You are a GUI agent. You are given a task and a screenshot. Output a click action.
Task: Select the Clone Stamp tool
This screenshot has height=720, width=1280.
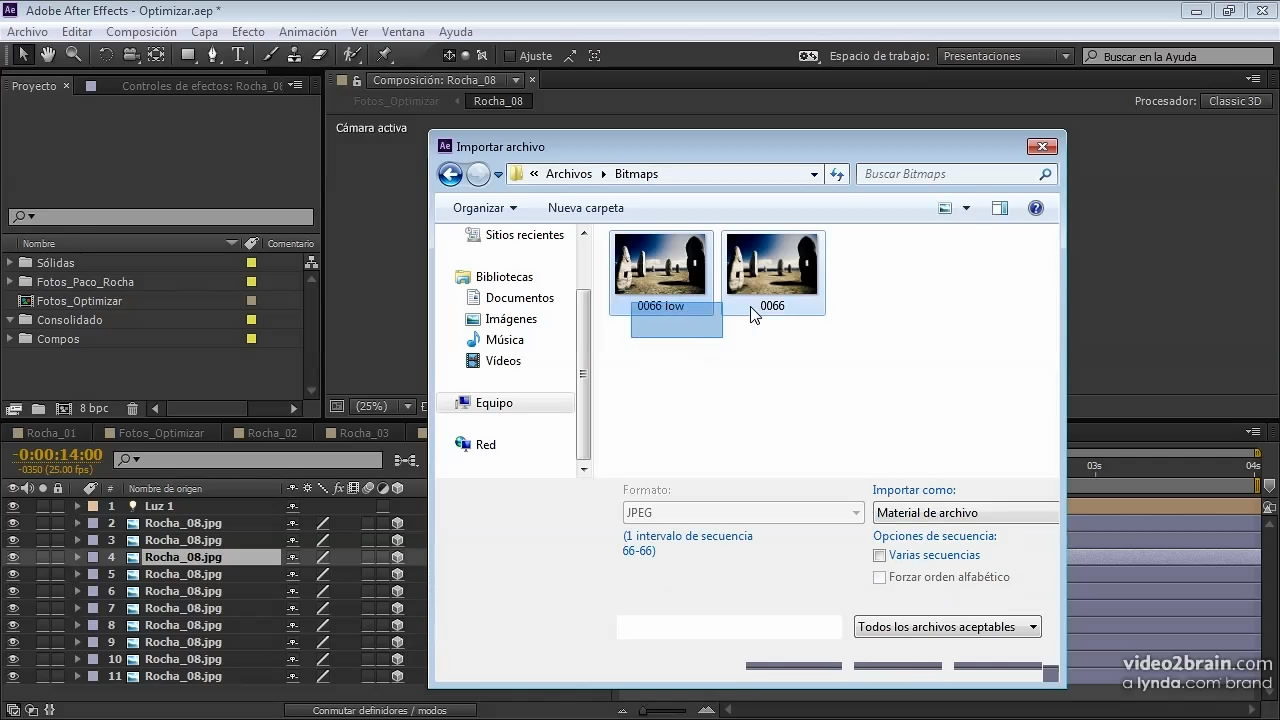[x=295, y=55]
